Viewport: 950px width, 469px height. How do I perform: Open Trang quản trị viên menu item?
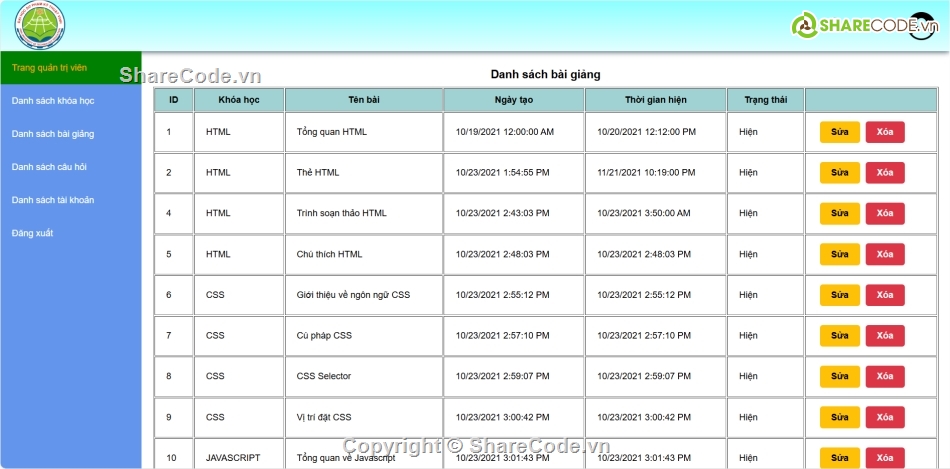pyautogui.click(x=71, y=68)
